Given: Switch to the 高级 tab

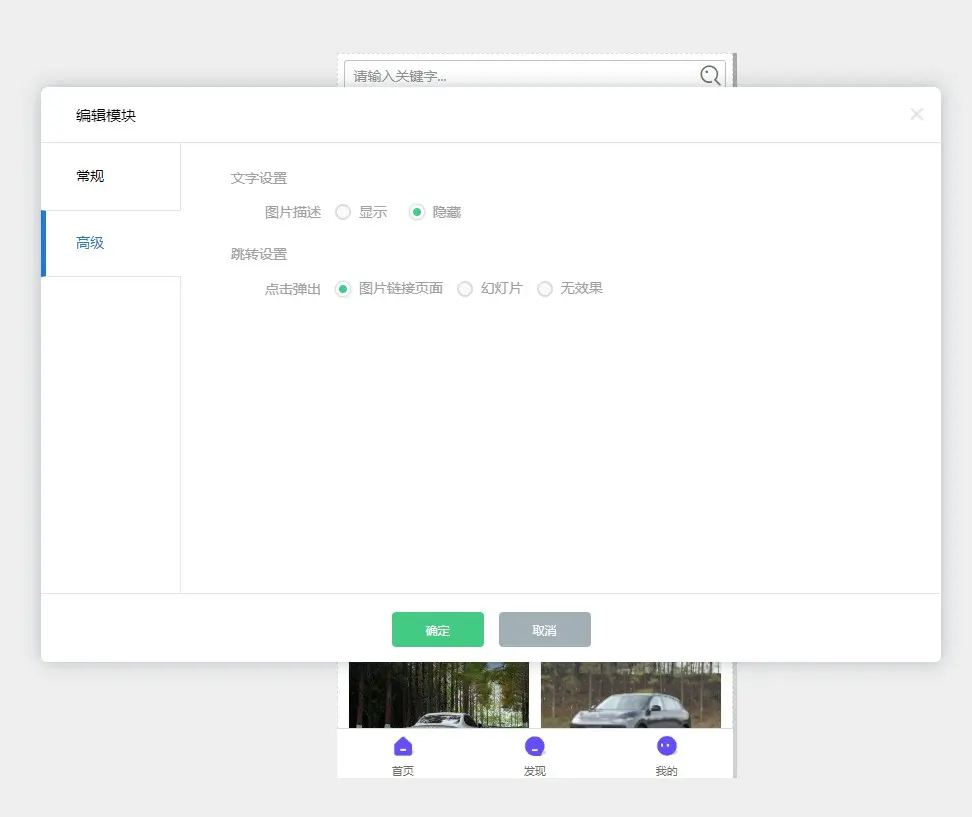Looking at the screenshot, I should click(x=110, y=243).
